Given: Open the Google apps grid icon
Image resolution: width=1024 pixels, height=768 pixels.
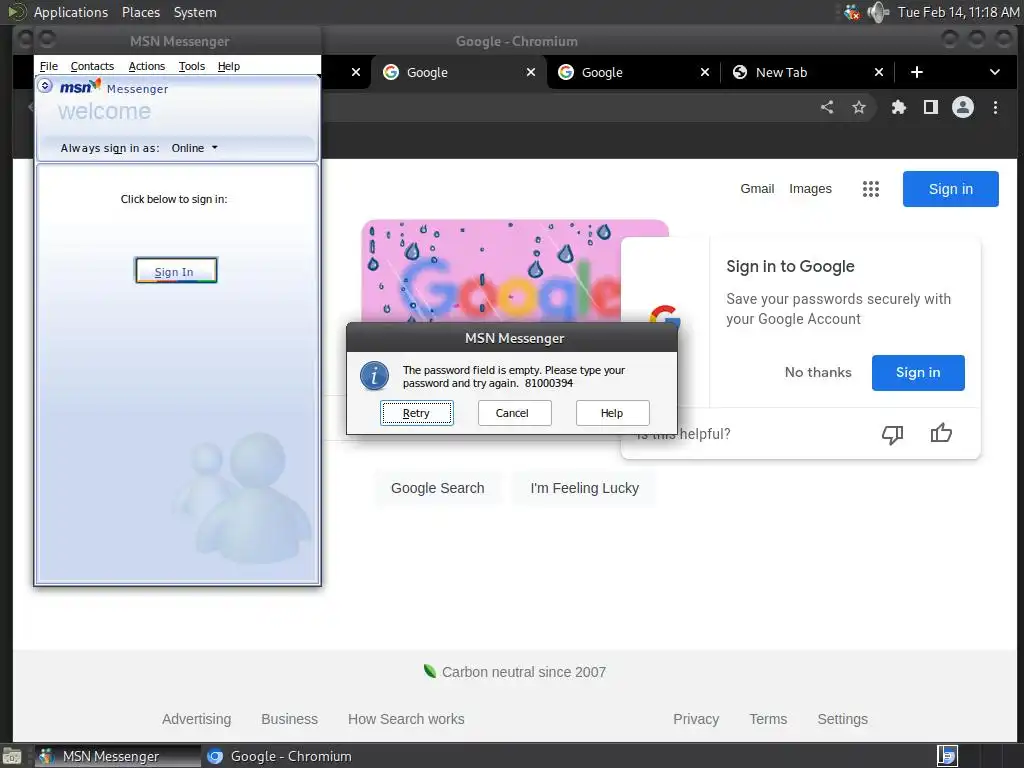Looking at the screenshot, I should click(x=871, y=189).
